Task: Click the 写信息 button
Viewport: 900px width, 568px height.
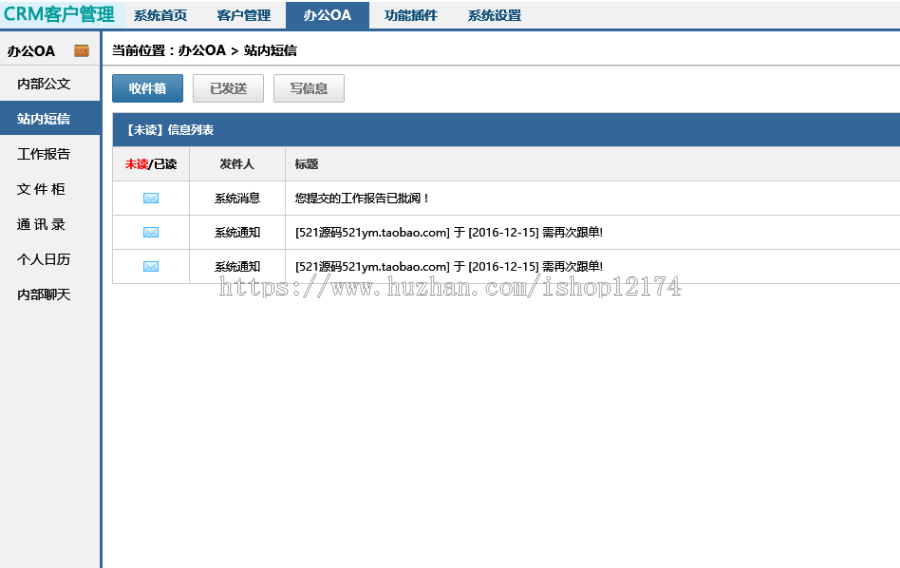Action: 309,88
